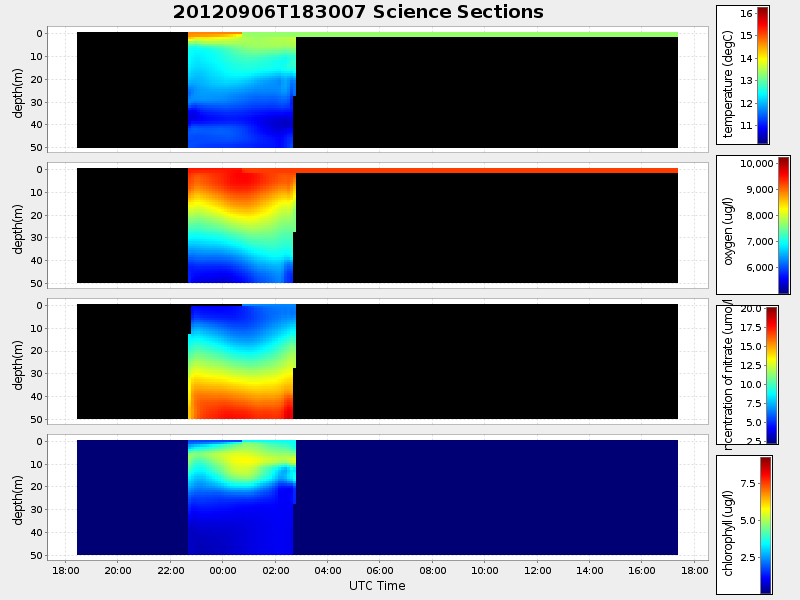The width and height of the screenshot is (800, 600).
Task: Click the colored data in the temperature section
Action: pos(241,92)
